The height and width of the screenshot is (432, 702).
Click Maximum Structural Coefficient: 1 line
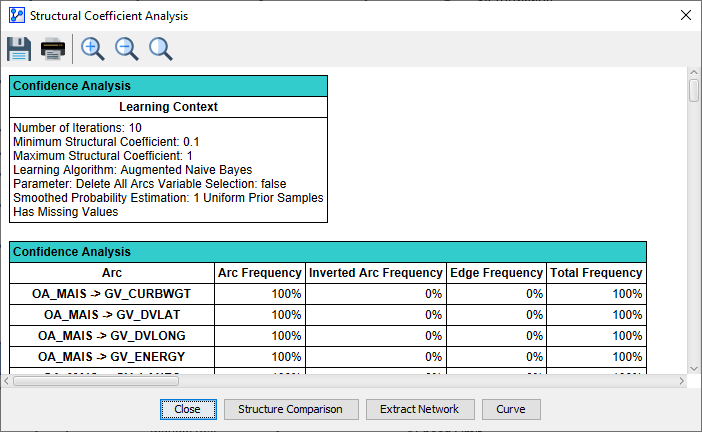103,156
